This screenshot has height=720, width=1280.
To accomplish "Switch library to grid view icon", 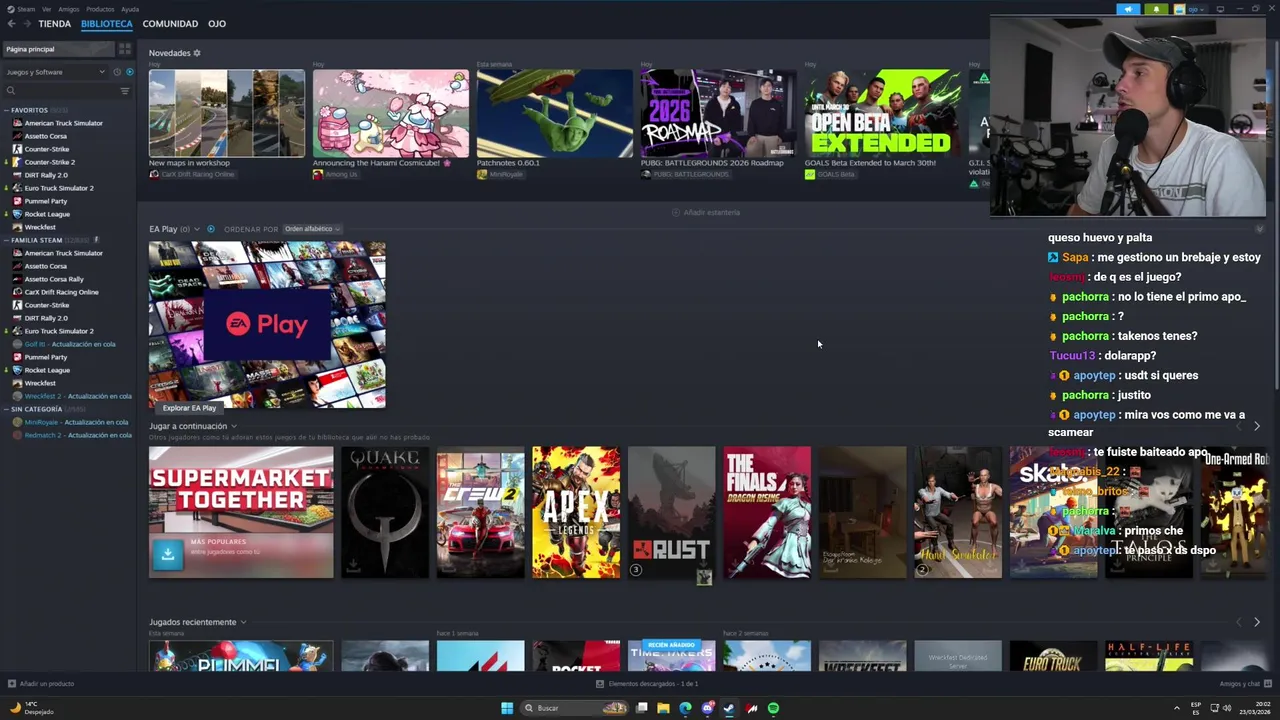I will (125, 49).
